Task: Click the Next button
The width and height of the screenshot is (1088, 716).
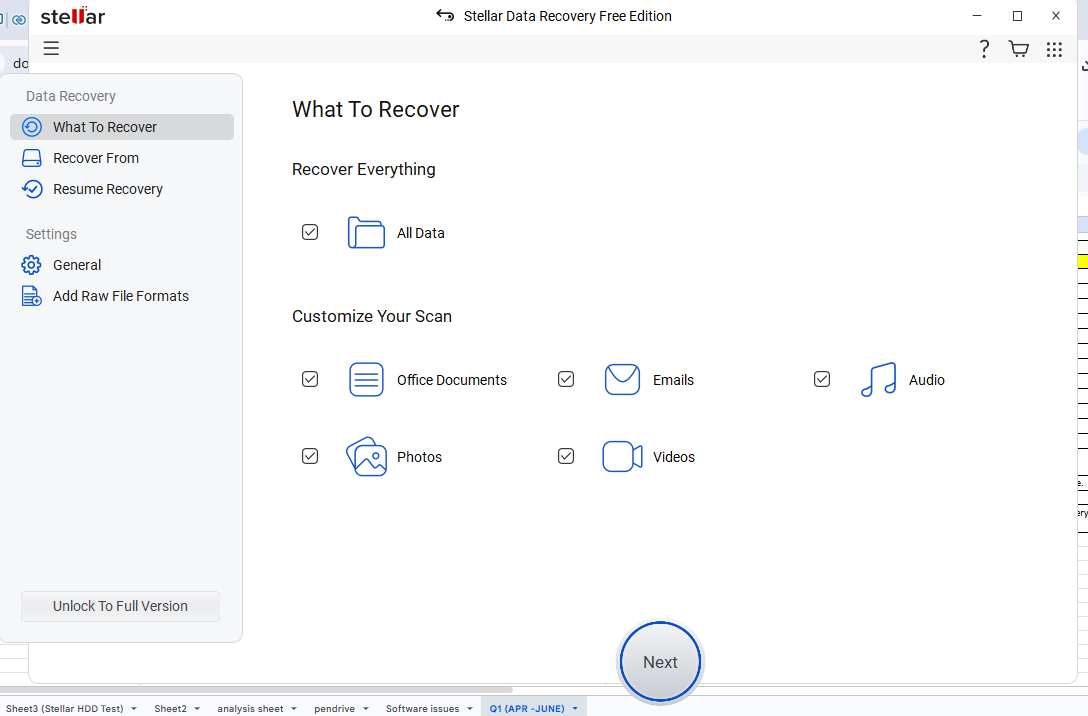Action: pyautogui.click(x=660, y=662)
